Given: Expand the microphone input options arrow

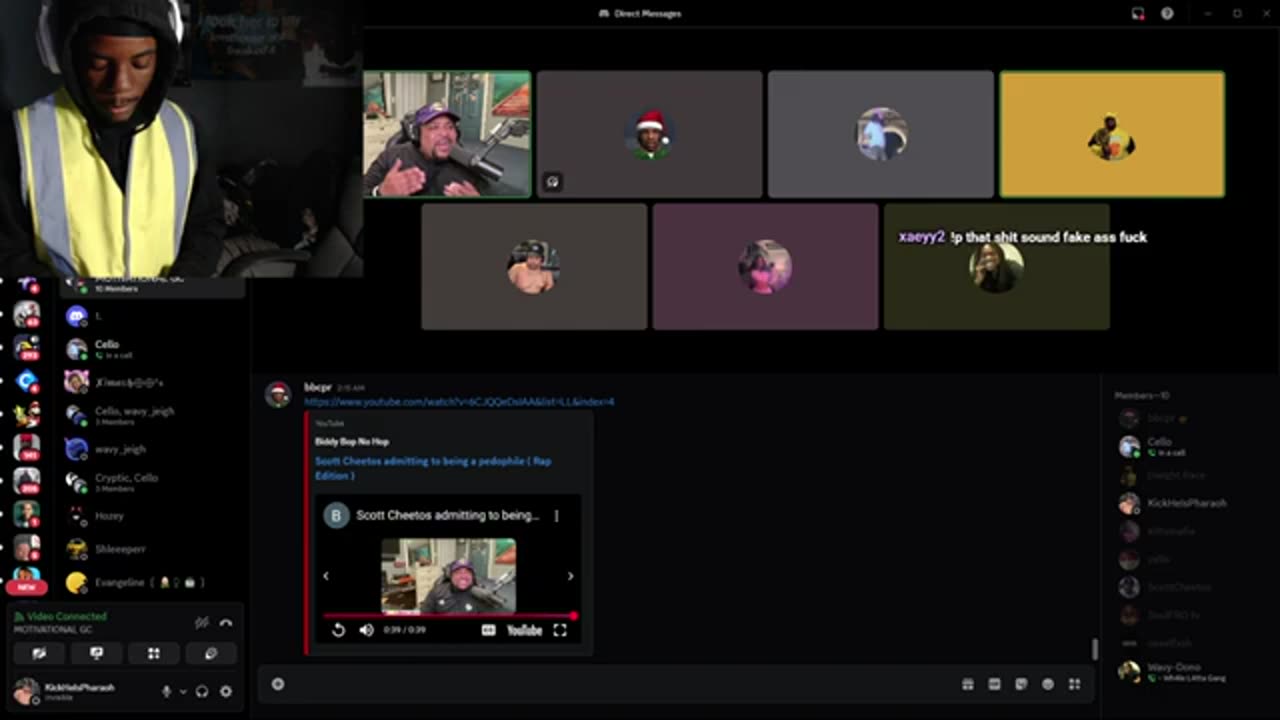Looking at the screenshot, I should coord(182,692).
